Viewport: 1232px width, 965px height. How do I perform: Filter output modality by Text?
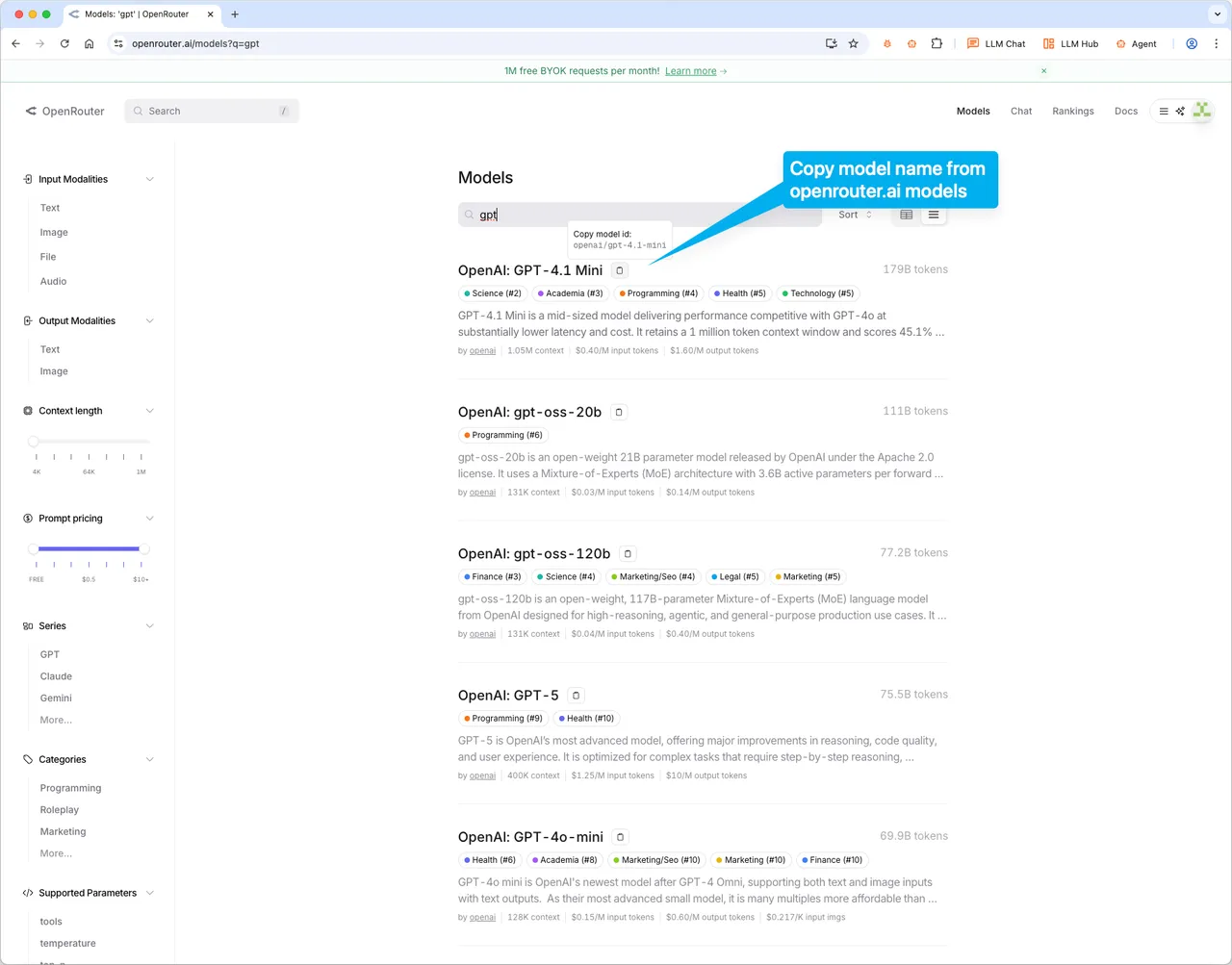click(x=50, y=350)
